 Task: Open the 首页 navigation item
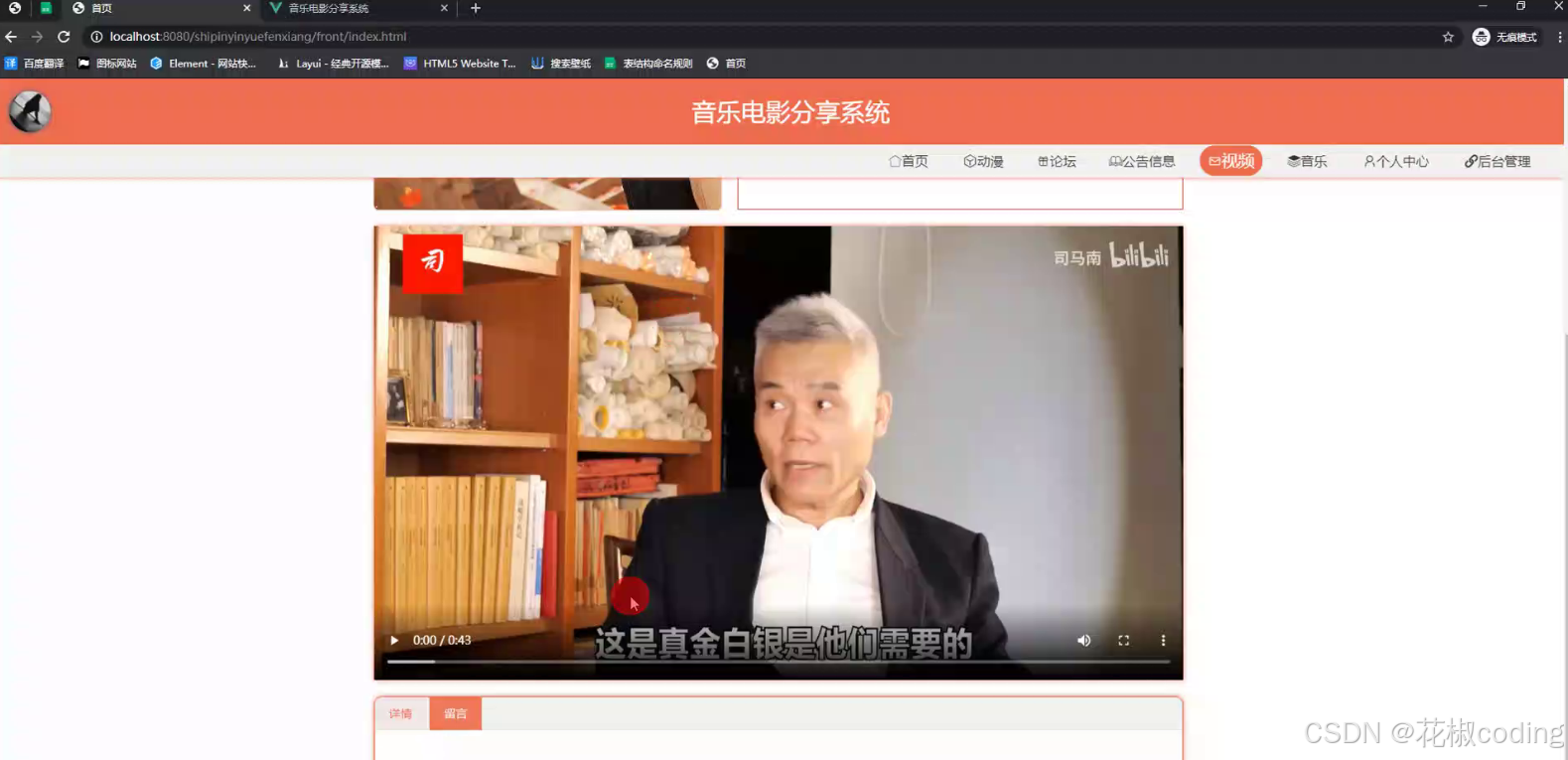pyautogui.click(x=909, y=161)
